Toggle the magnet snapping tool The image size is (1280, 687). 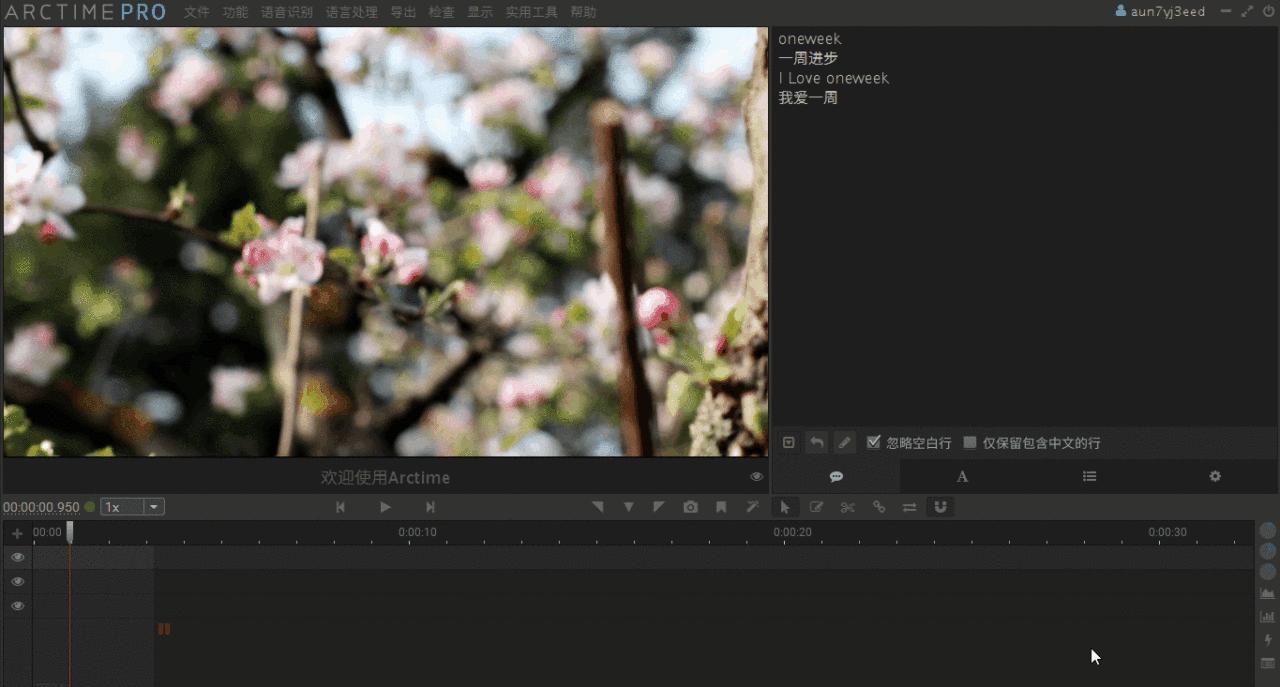point(940,507)
